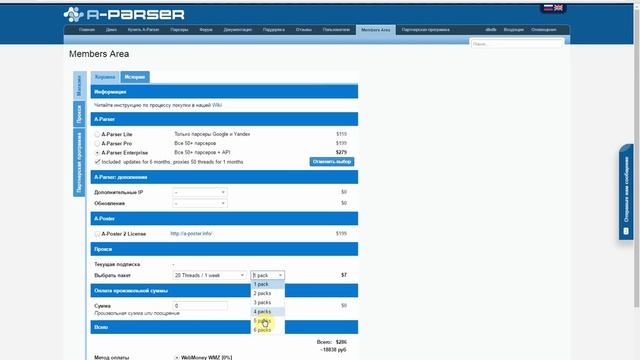Tick the A-Poster 2 License checkbox
The height and width of the screenshot is (360, 640).
tap(97, 234)
